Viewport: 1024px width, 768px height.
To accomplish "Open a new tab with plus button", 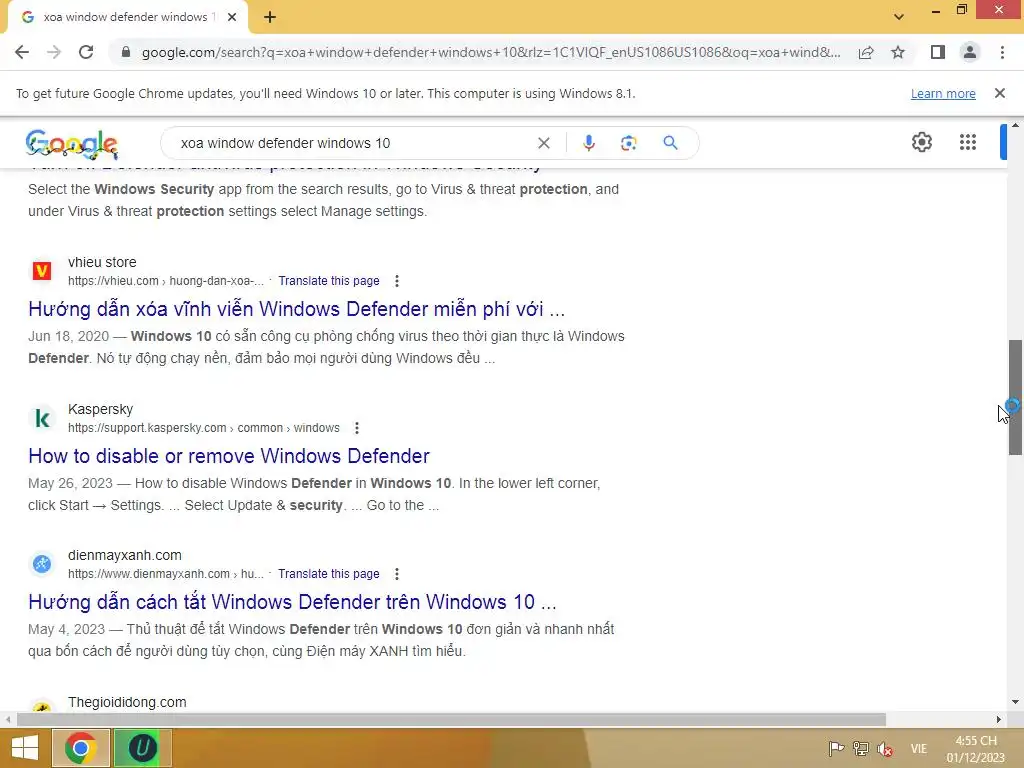I will 270,17.
